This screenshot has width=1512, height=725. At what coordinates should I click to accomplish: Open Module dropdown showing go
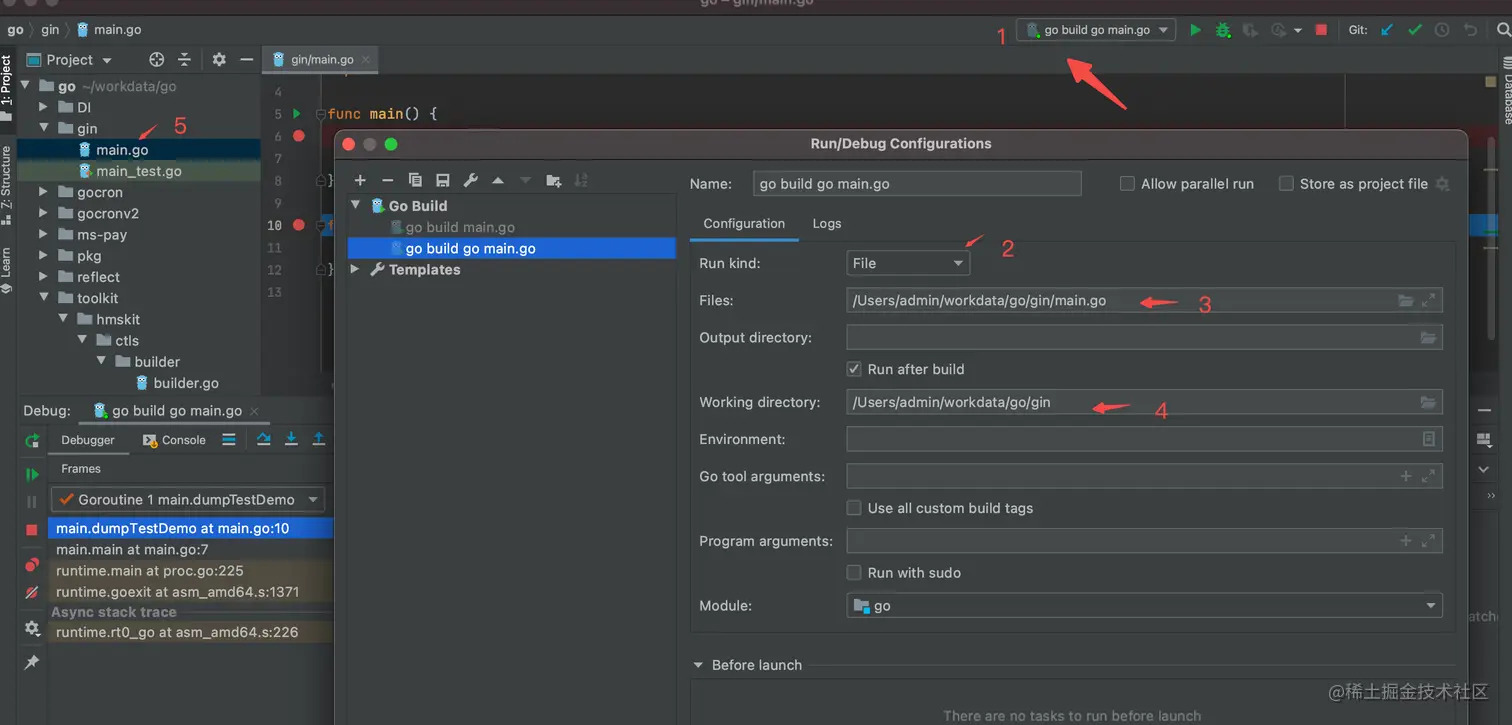coord(1144,606)
